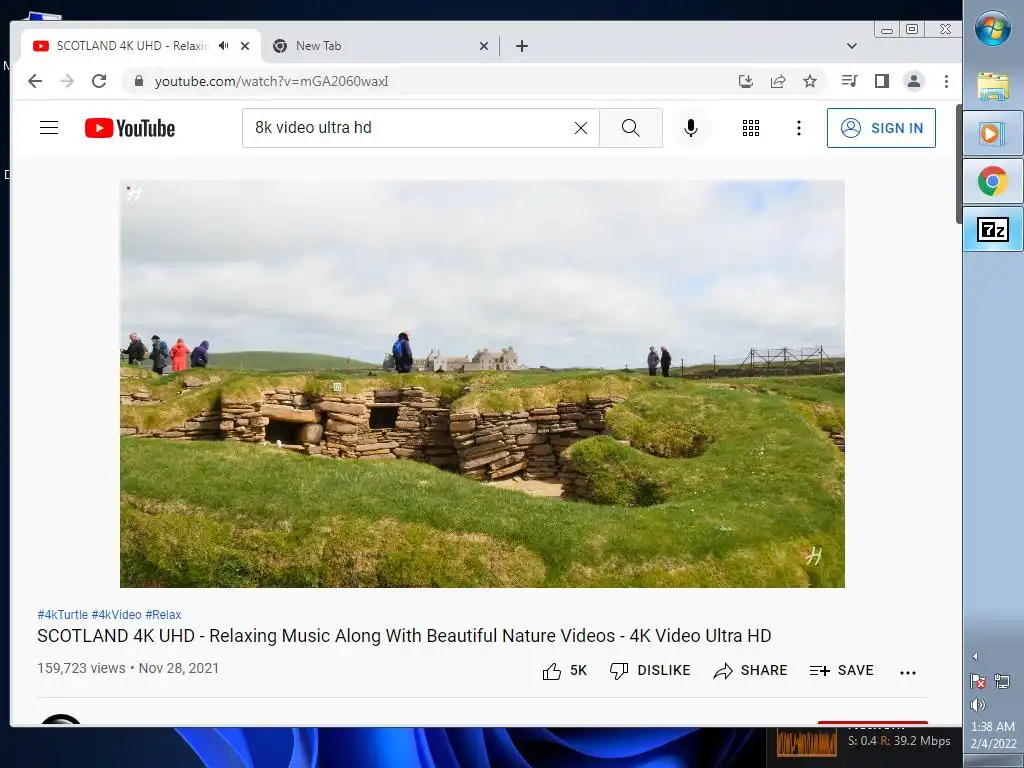Image resolution: width=1024 pixels, height=768 pixels.
Task: Open a new browser tab with plus
Action: coord(522,46)
